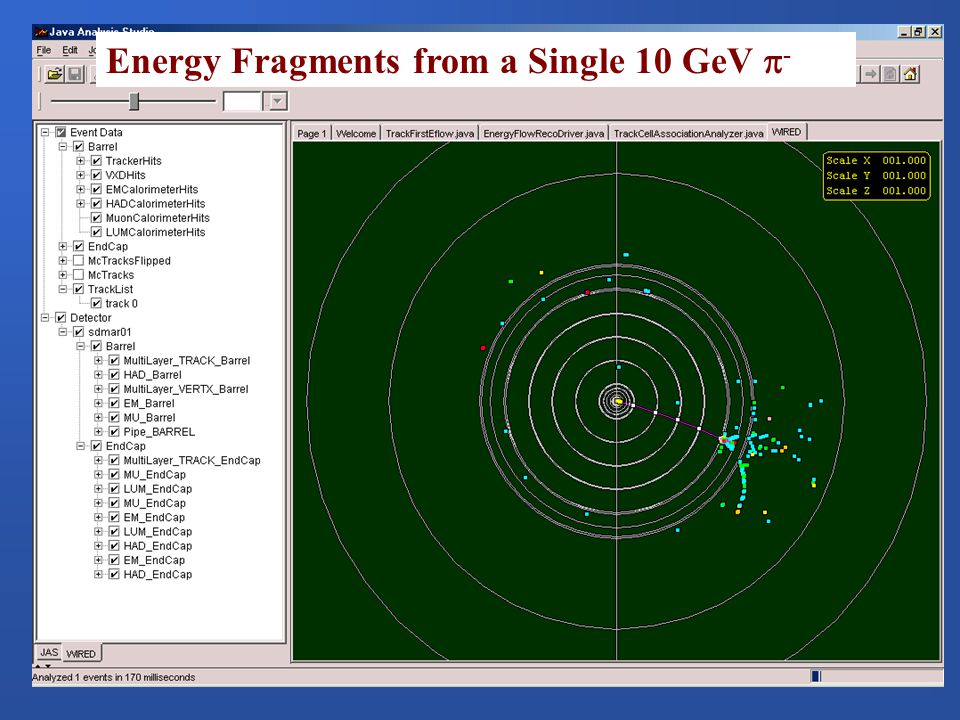Image resolution: width=960 pixels, height=720 pixels.
Task: Click the Save floppy disk icon
Action: pos(75,74)
